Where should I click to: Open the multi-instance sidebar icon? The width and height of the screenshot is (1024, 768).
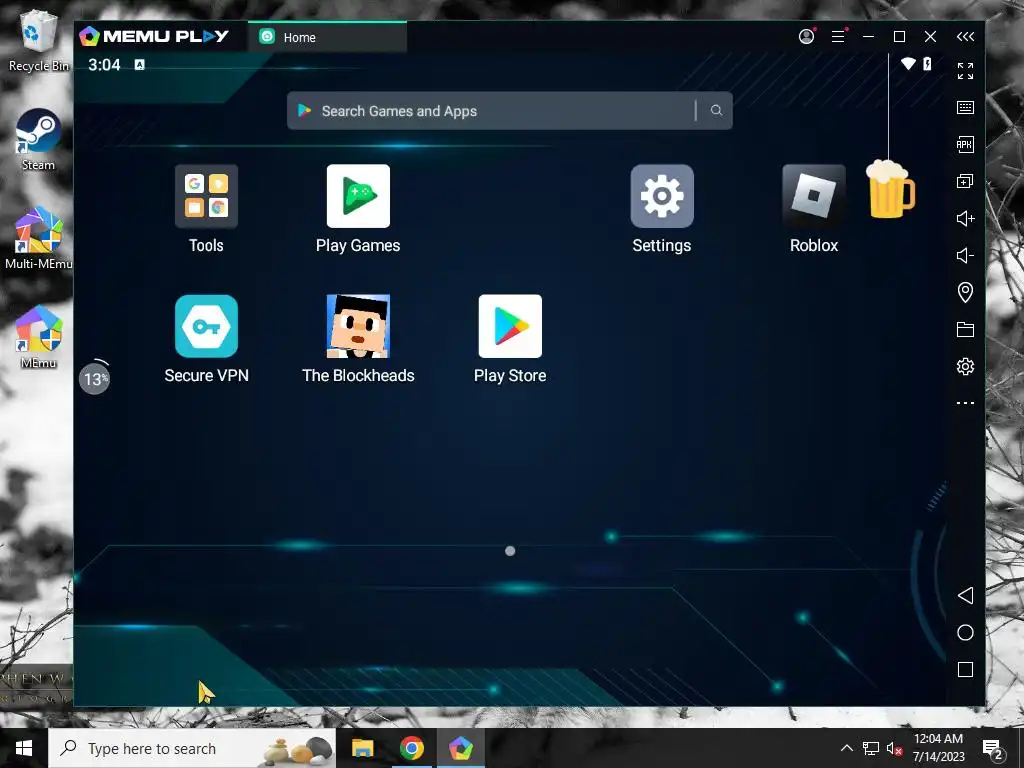[x=965, y=182]
